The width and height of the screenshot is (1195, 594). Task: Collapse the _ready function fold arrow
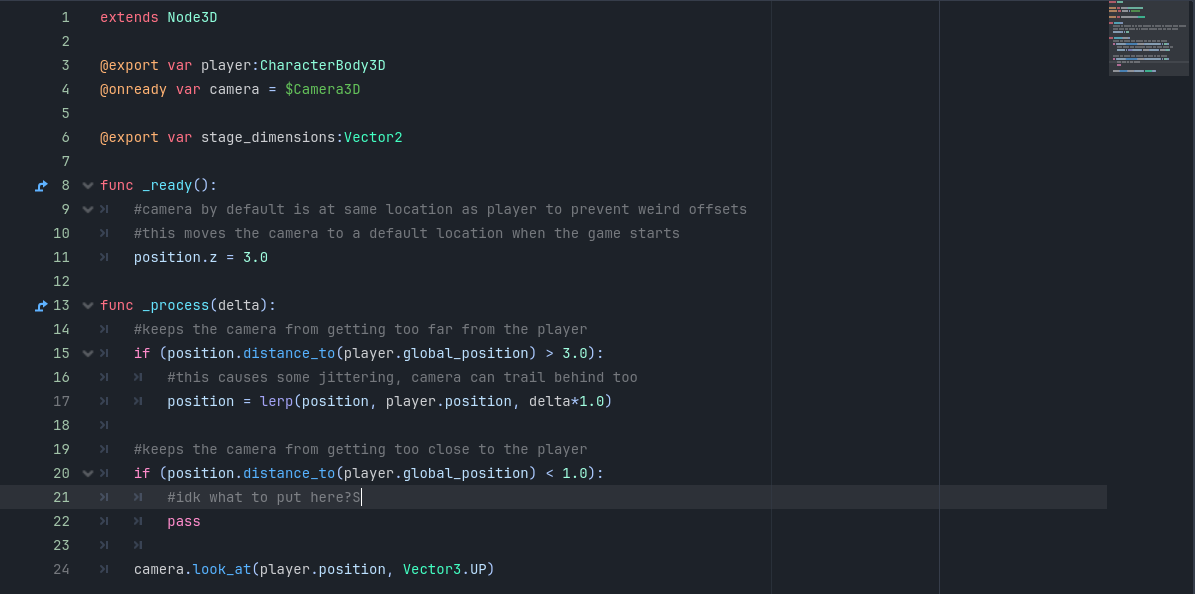click(88, 185)
